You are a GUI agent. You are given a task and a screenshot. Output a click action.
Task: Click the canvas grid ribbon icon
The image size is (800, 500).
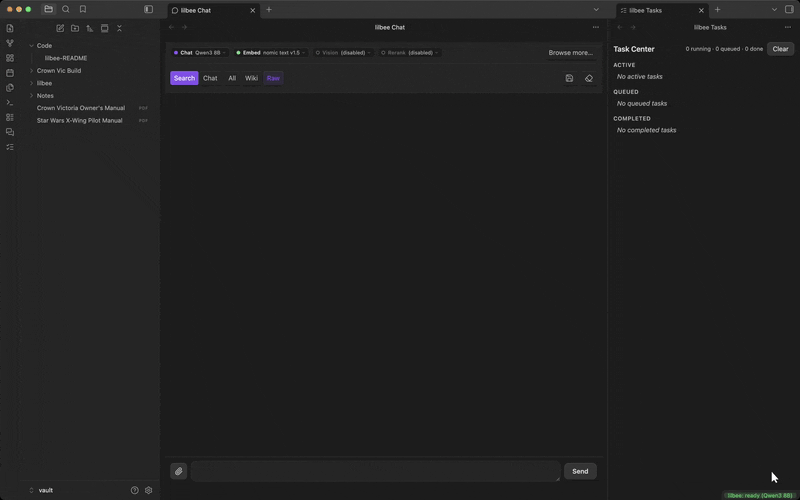coord(10,58)
